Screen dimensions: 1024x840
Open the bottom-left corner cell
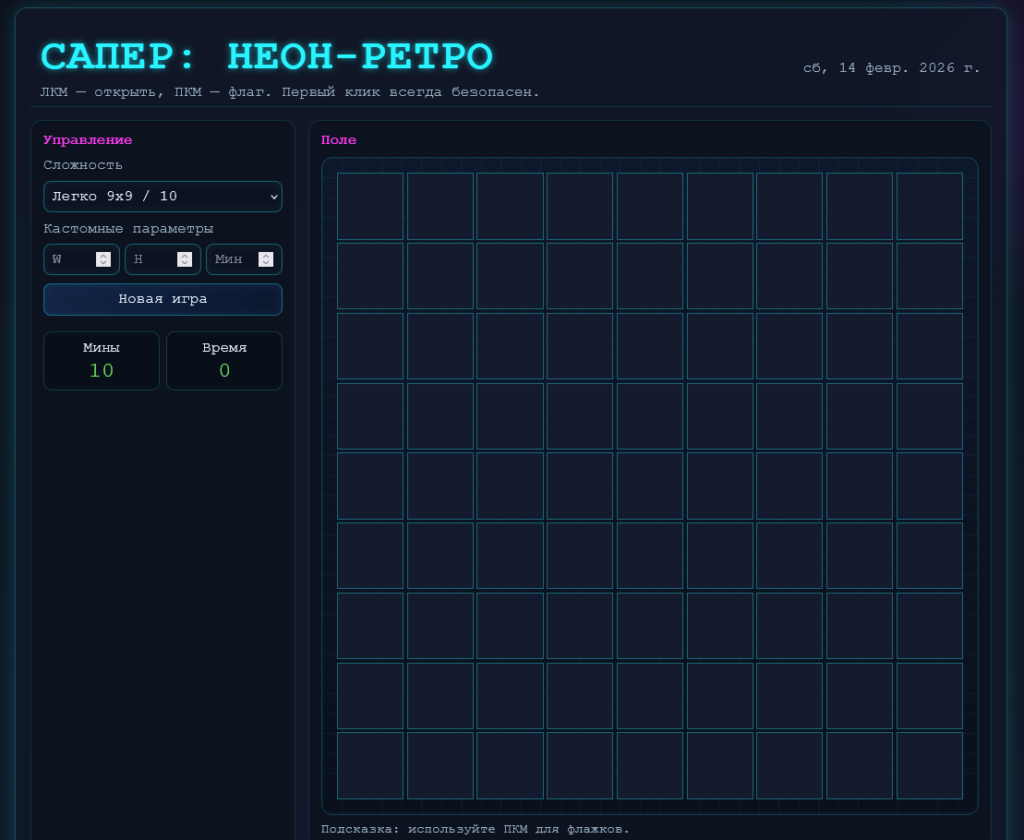coord(370,765)
